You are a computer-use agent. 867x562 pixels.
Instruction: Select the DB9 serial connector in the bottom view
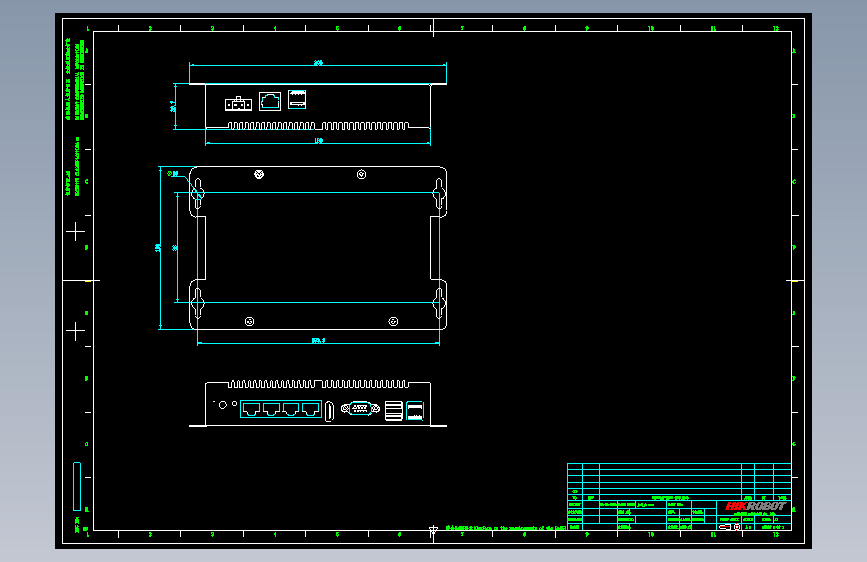[360, 409]
